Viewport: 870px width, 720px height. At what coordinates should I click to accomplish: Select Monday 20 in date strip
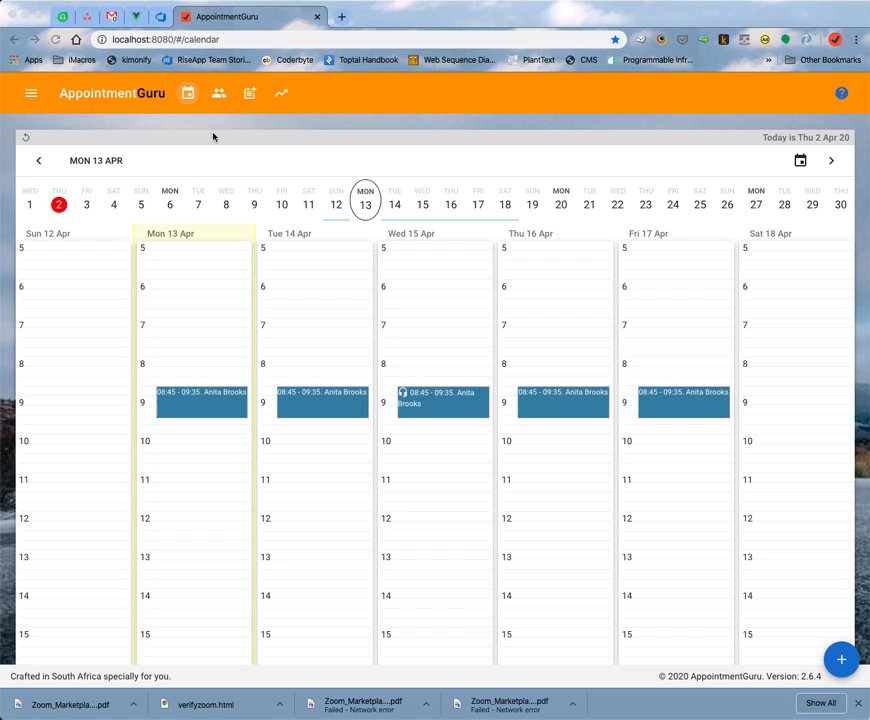pos(561,200)
